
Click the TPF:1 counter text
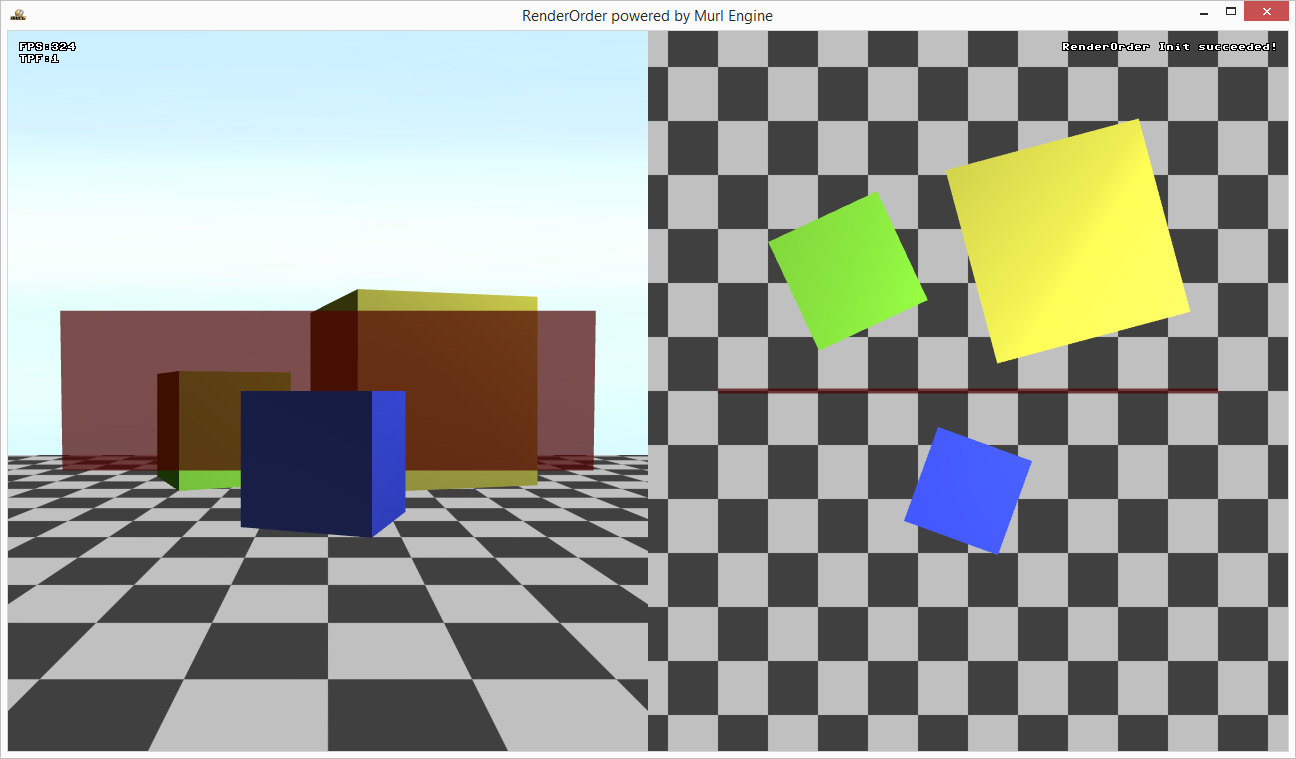pyautogui.click(x=39, y=58)
